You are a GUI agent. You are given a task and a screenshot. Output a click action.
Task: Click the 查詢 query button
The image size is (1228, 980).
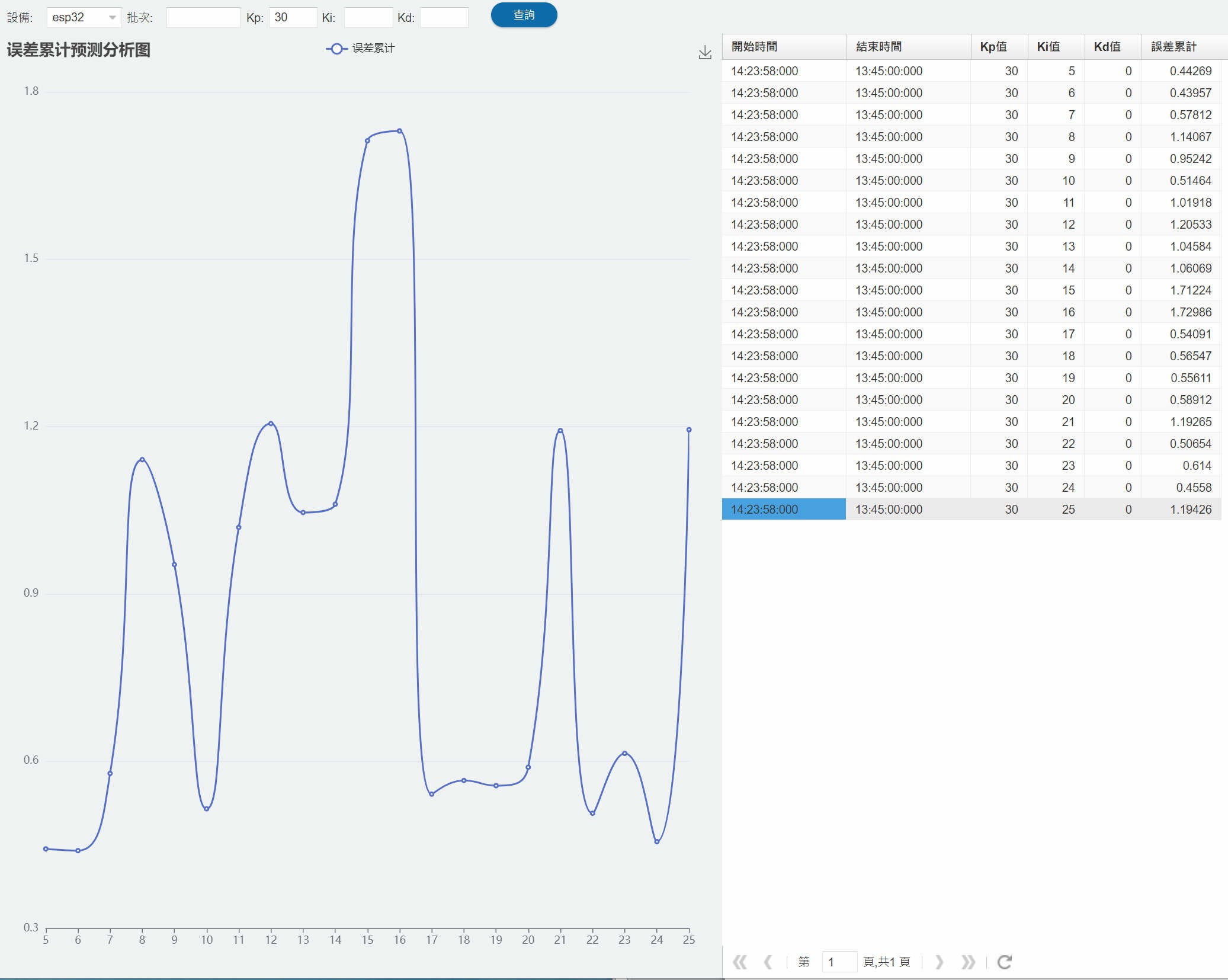(524, 15)
